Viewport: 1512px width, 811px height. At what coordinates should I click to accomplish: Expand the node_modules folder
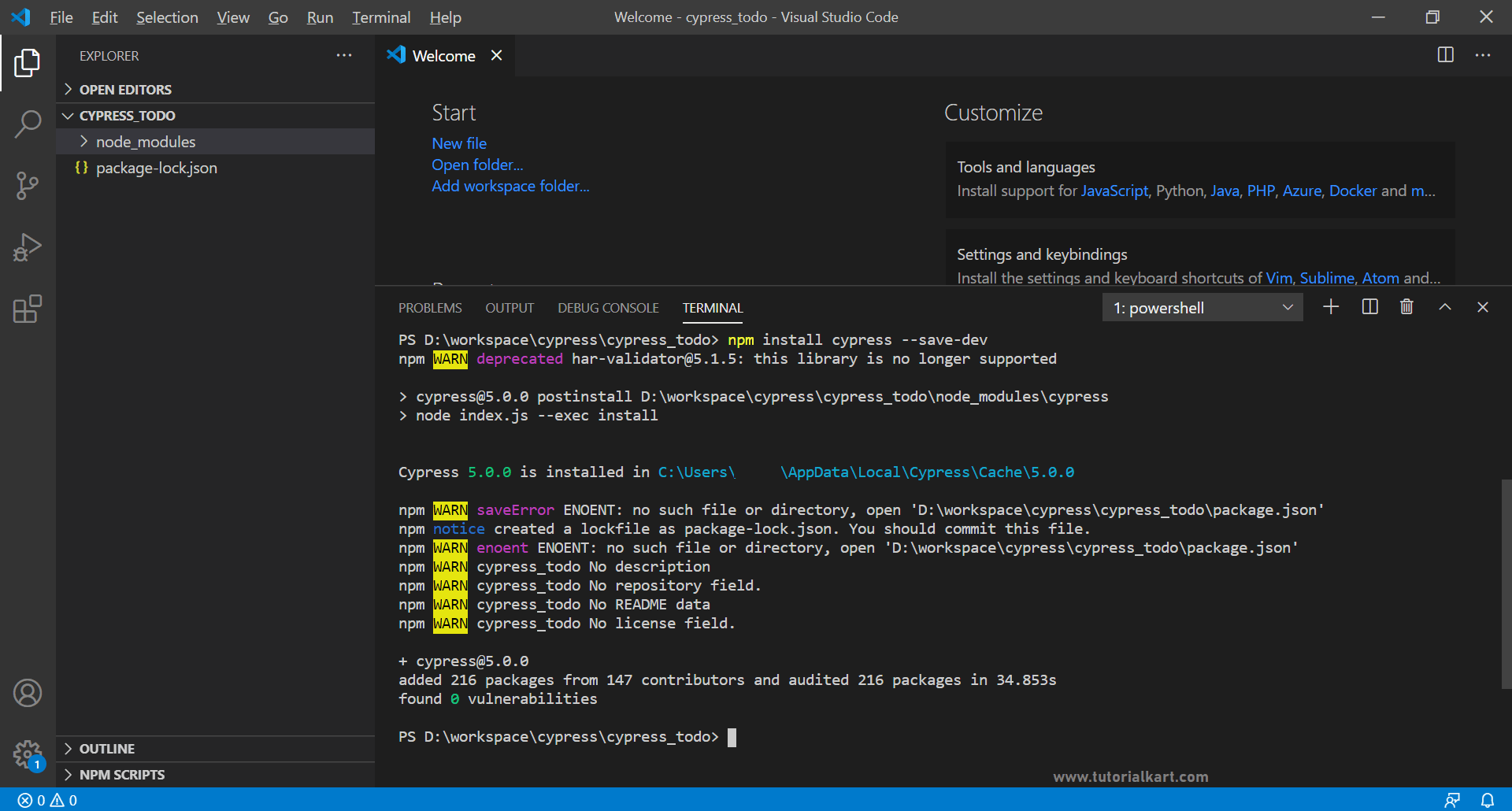(x=146, y=142)
